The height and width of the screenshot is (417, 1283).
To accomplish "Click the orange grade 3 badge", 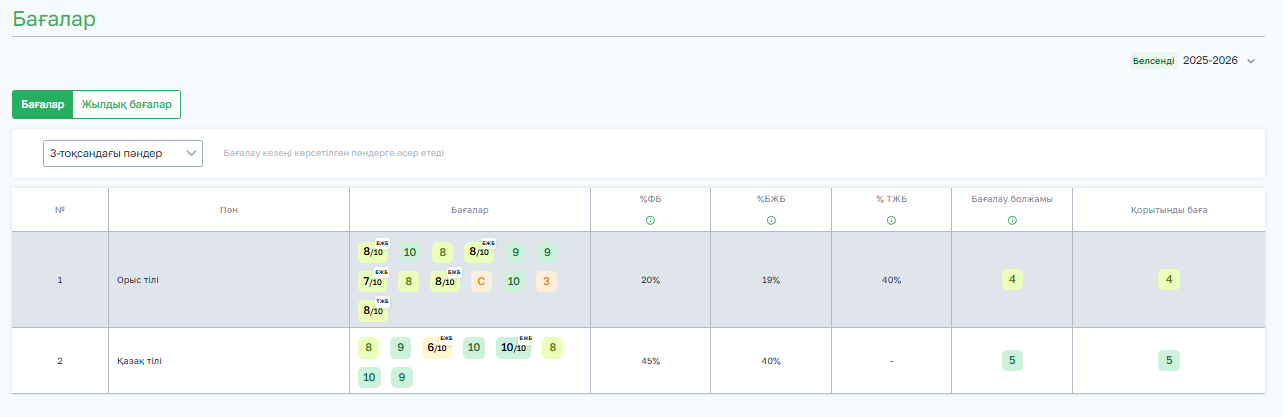I will coord(546,281).
